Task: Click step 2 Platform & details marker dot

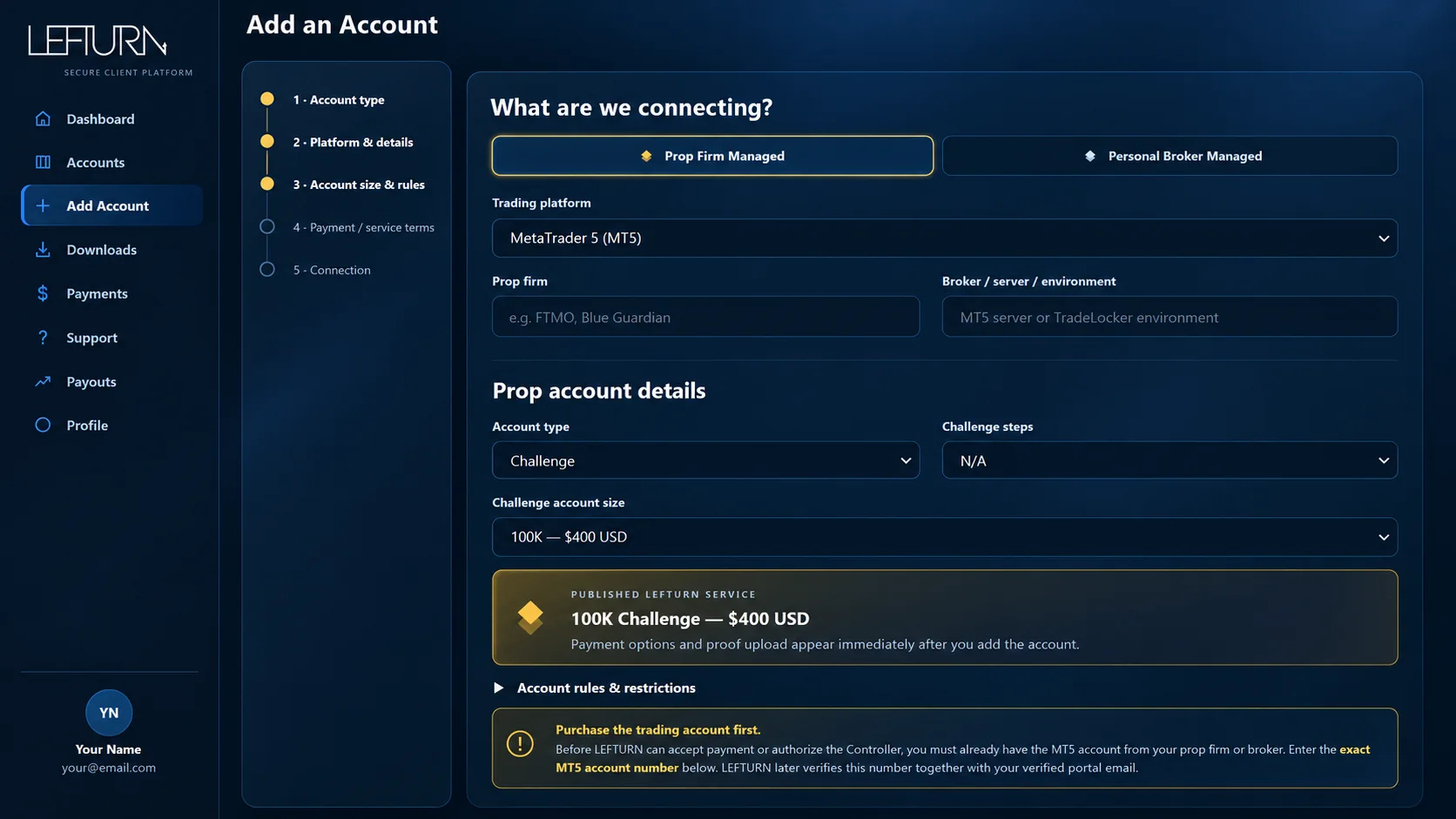Action: tap(267, 141)
